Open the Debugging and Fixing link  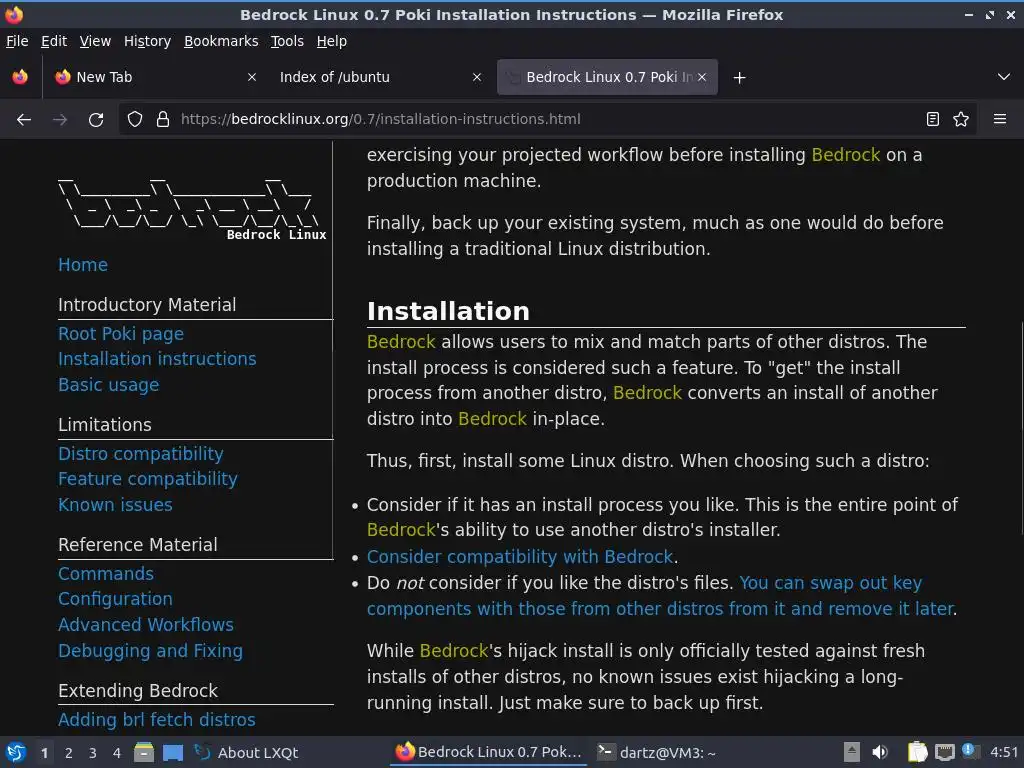(x=150, y=651)
